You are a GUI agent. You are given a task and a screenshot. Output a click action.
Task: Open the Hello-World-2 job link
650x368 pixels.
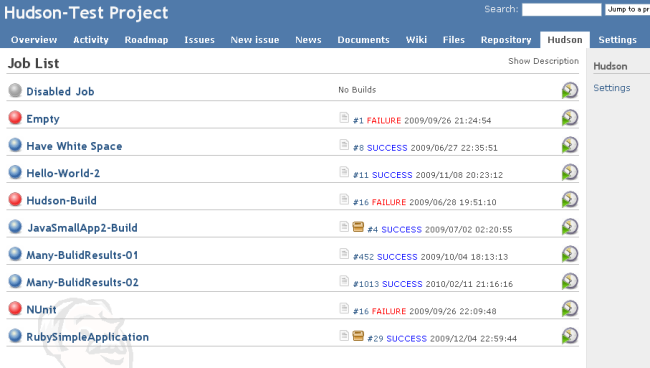click(x=63, y=173)
